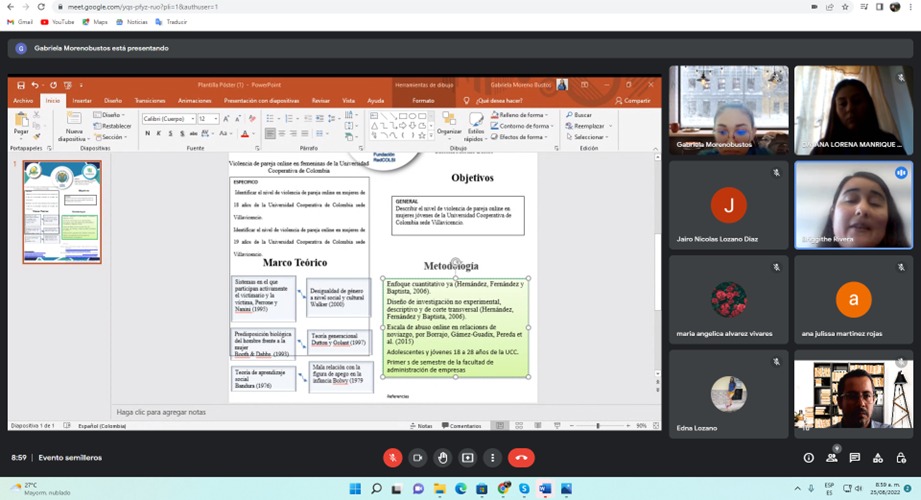
Task: Open the YouTube bookmark
Action: click(x=58, y=22)
